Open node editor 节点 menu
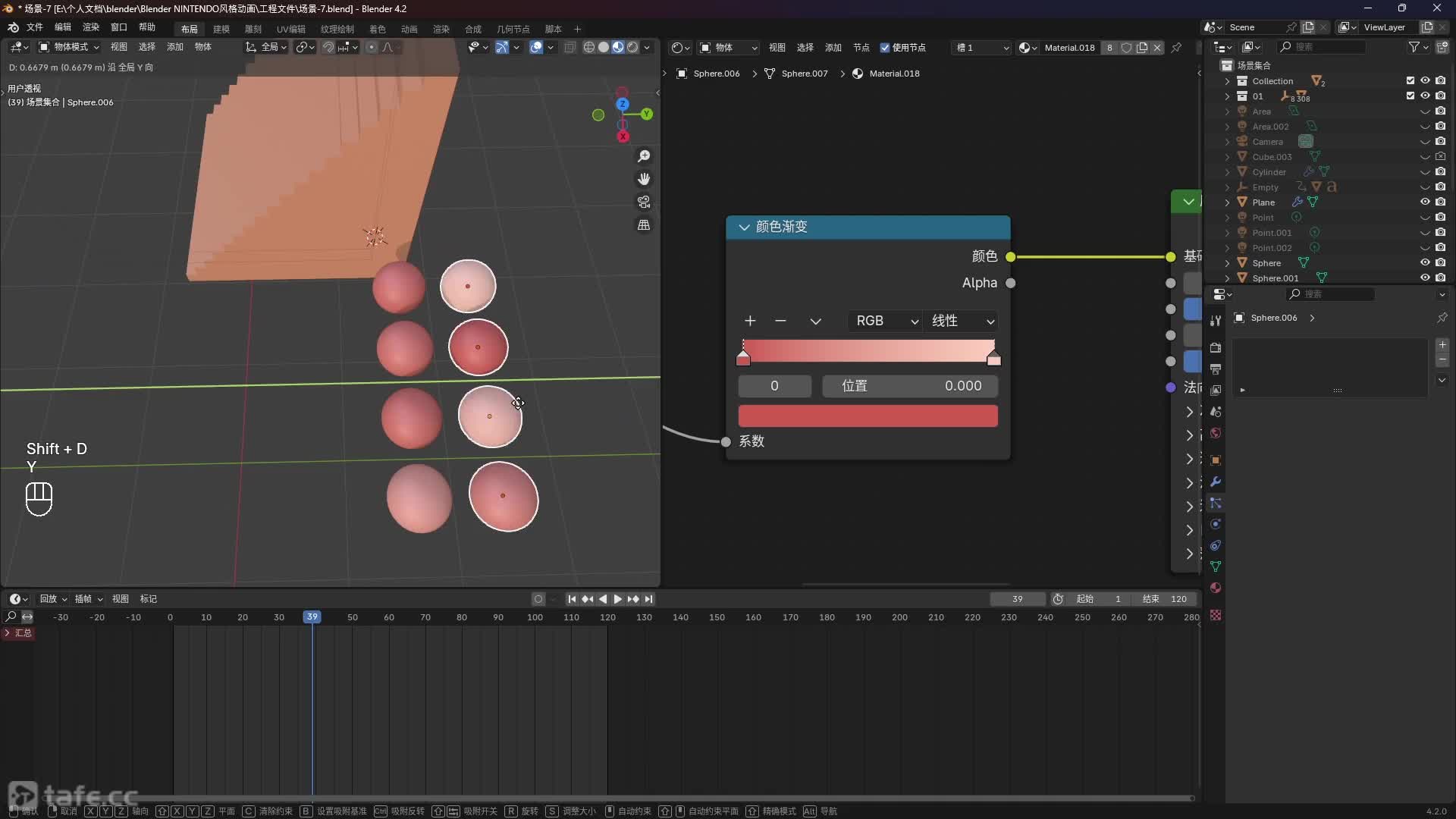The height and width of the screenshot is (819, 1456). [861, 48]
